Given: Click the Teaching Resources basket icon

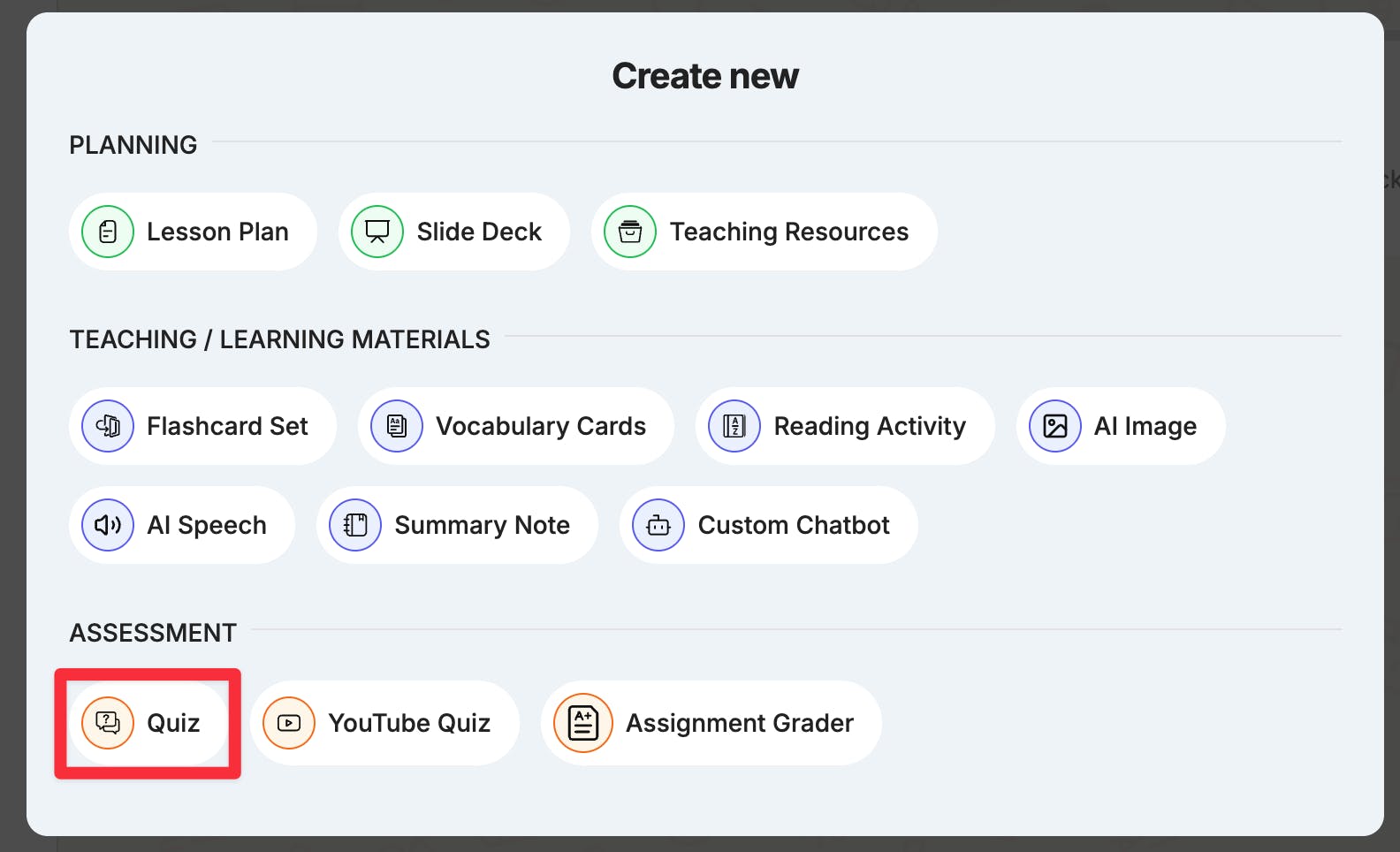Looking at the screenshot, I should pos(630,232).
